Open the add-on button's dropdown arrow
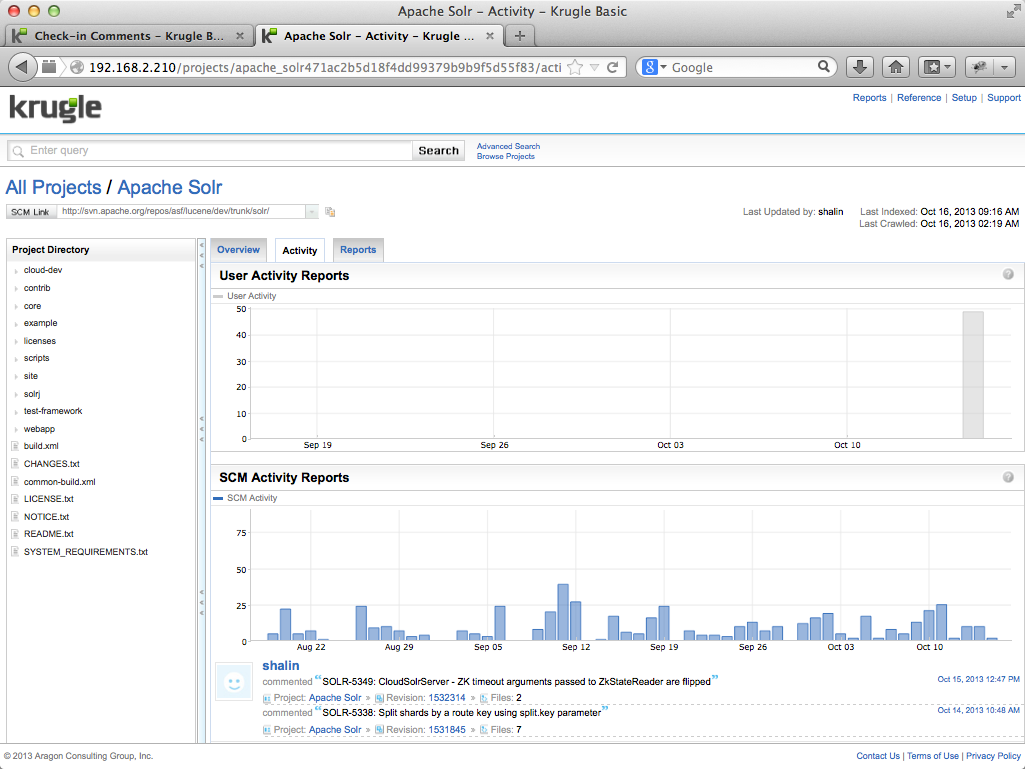The image size is (1025, 769). [1004, 67]
